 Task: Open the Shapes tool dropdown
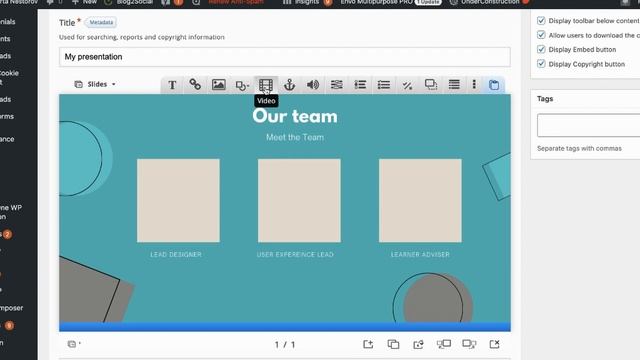click(x=242, y=85)
